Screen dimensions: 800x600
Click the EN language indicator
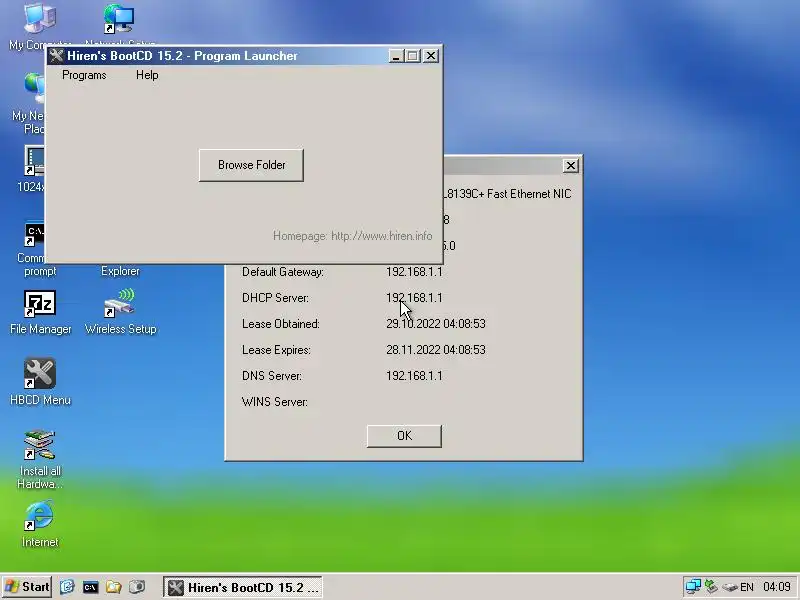(x=747, y=587)
